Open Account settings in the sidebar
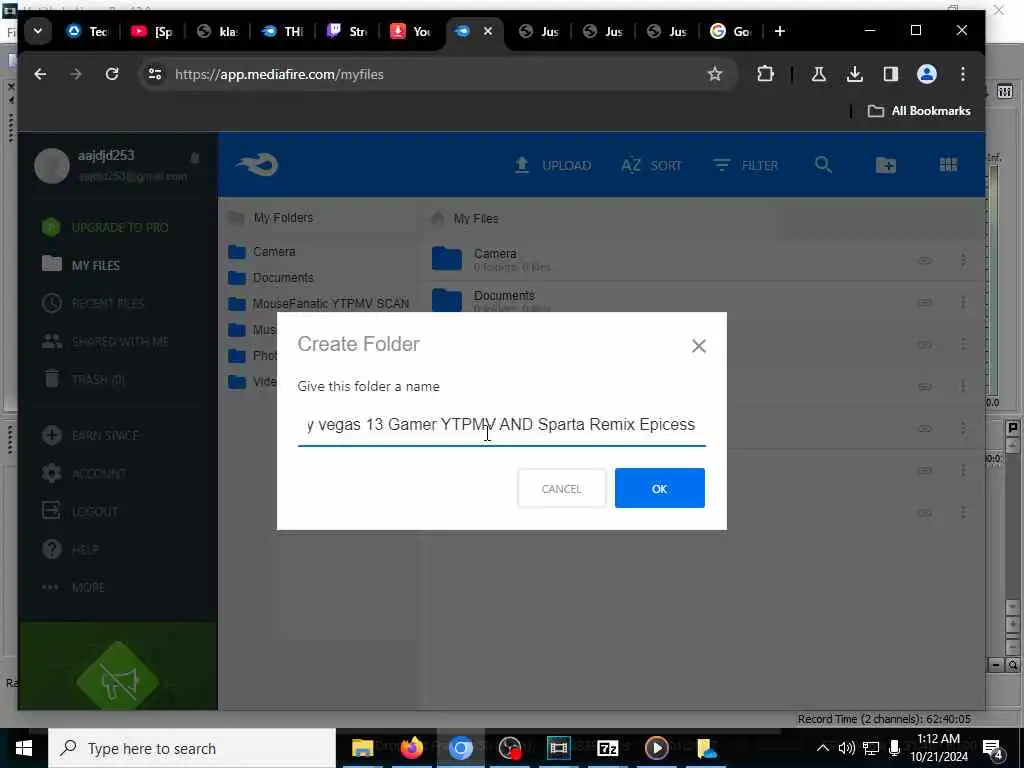1024x768 pixels. pos(84,473)
